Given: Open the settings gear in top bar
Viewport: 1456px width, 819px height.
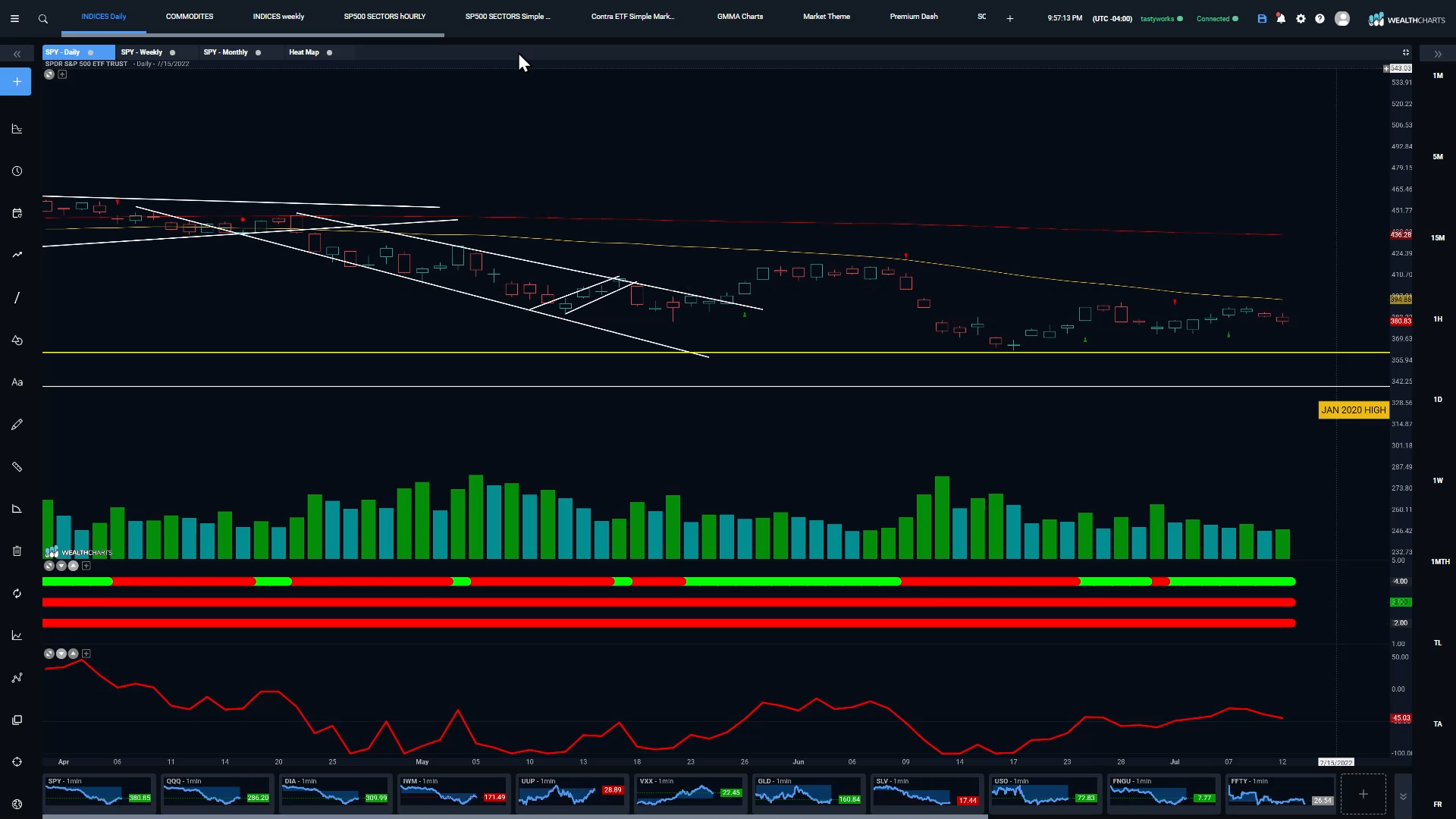Looking at the screenshot, I should tap(1301, 19).
